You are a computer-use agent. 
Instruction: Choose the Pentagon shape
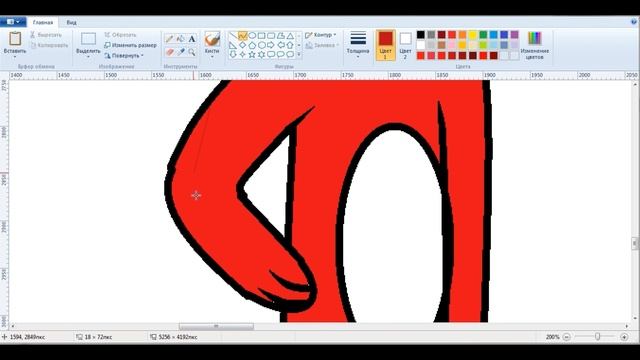click(252, 45)
